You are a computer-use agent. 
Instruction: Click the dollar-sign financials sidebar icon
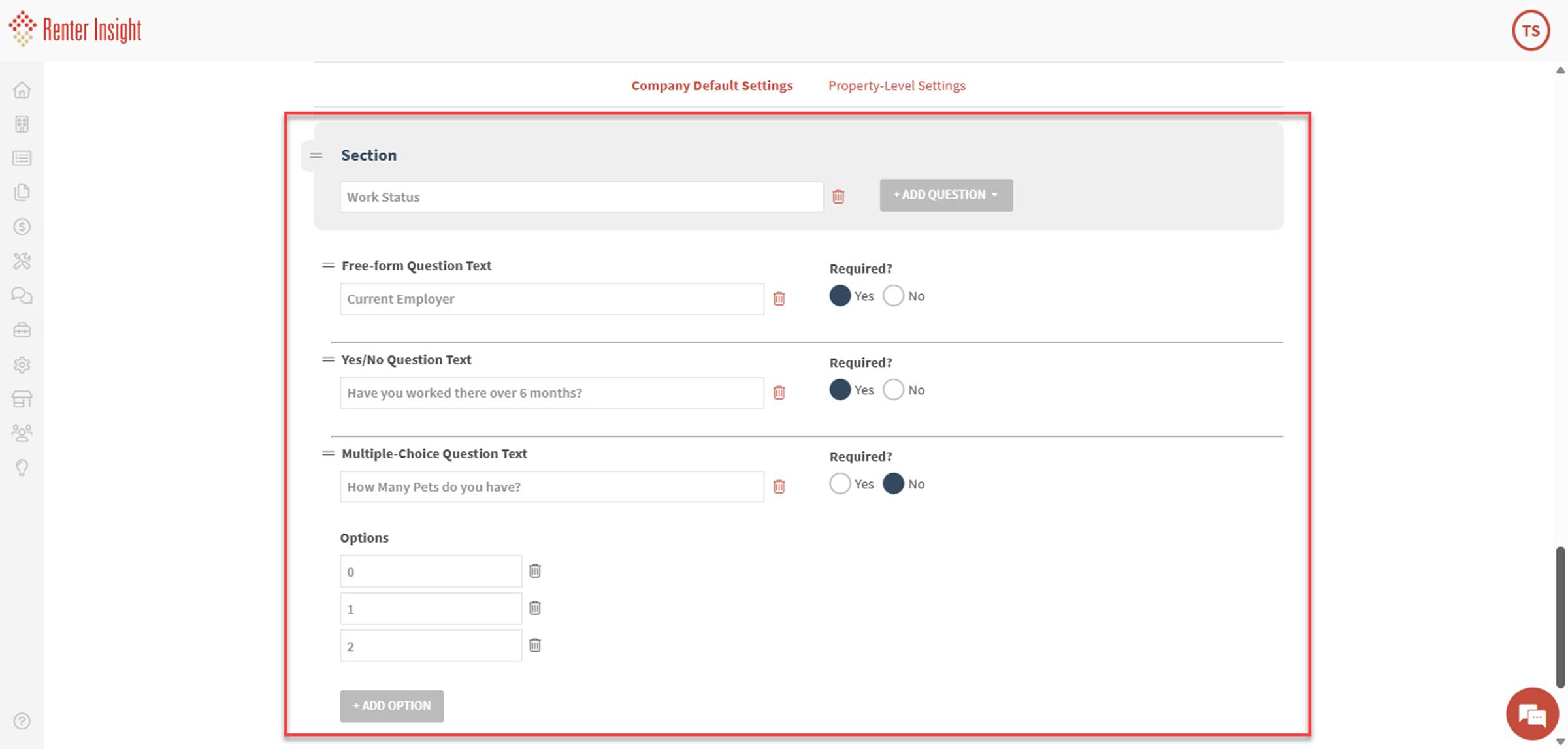[22, 227]
